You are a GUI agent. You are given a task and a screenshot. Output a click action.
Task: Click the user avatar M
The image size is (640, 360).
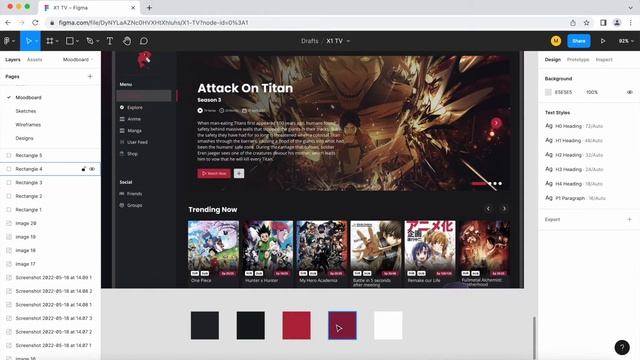tap(556, 41)
